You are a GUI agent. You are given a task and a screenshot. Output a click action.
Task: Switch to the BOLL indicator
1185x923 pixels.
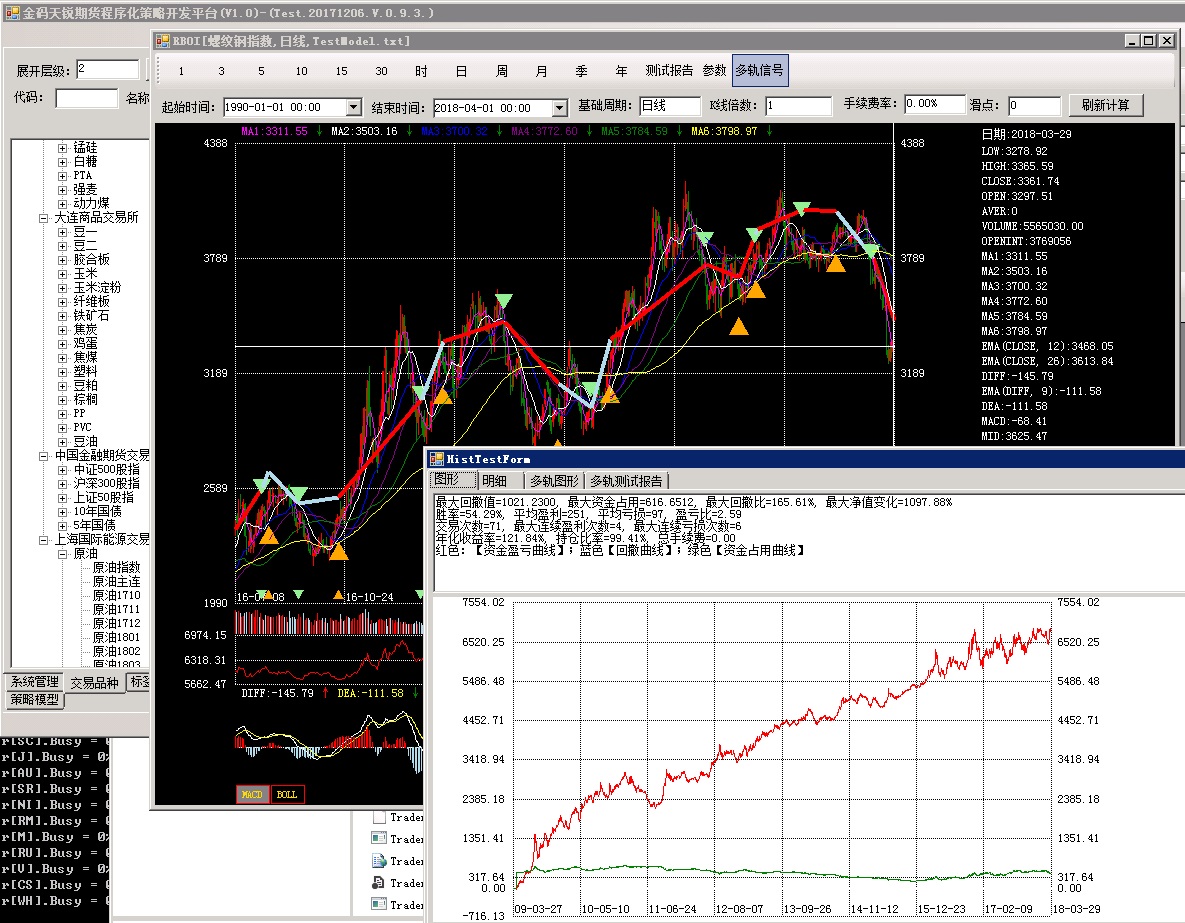tap(287, 795)
